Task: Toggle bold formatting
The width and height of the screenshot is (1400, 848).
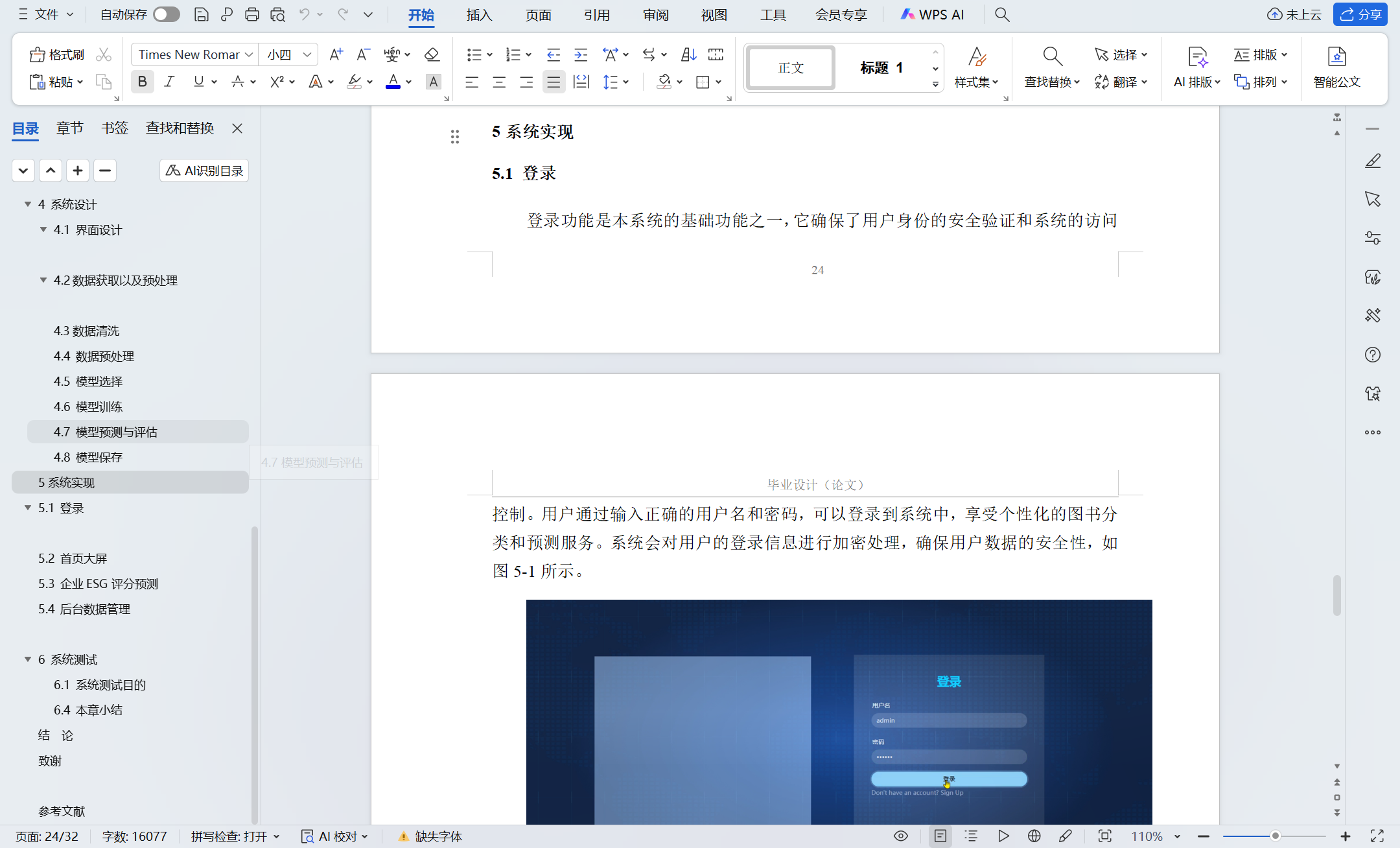Action: click(143, 82)
